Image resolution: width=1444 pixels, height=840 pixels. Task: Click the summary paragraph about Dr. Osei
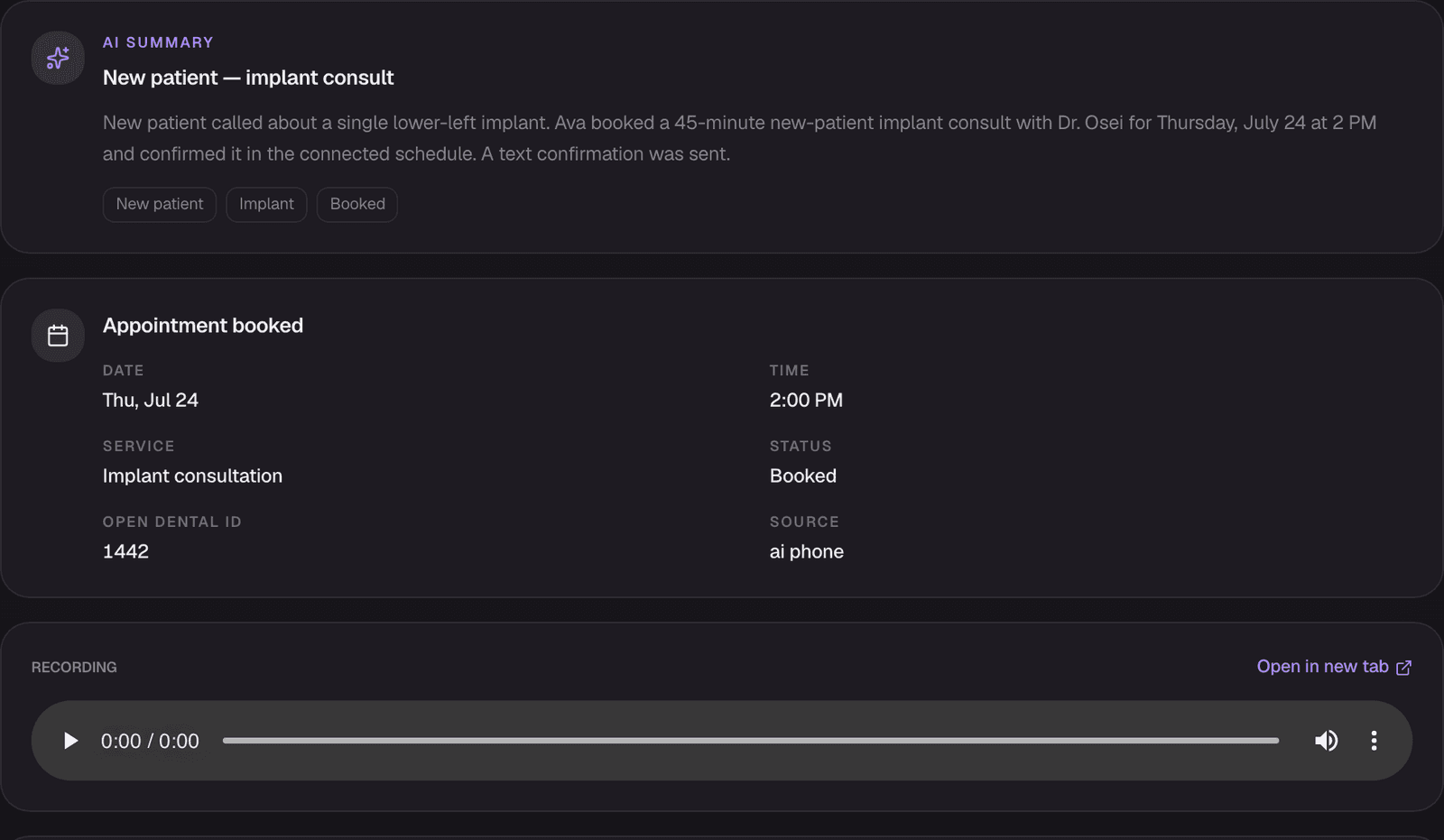(739, 138)
